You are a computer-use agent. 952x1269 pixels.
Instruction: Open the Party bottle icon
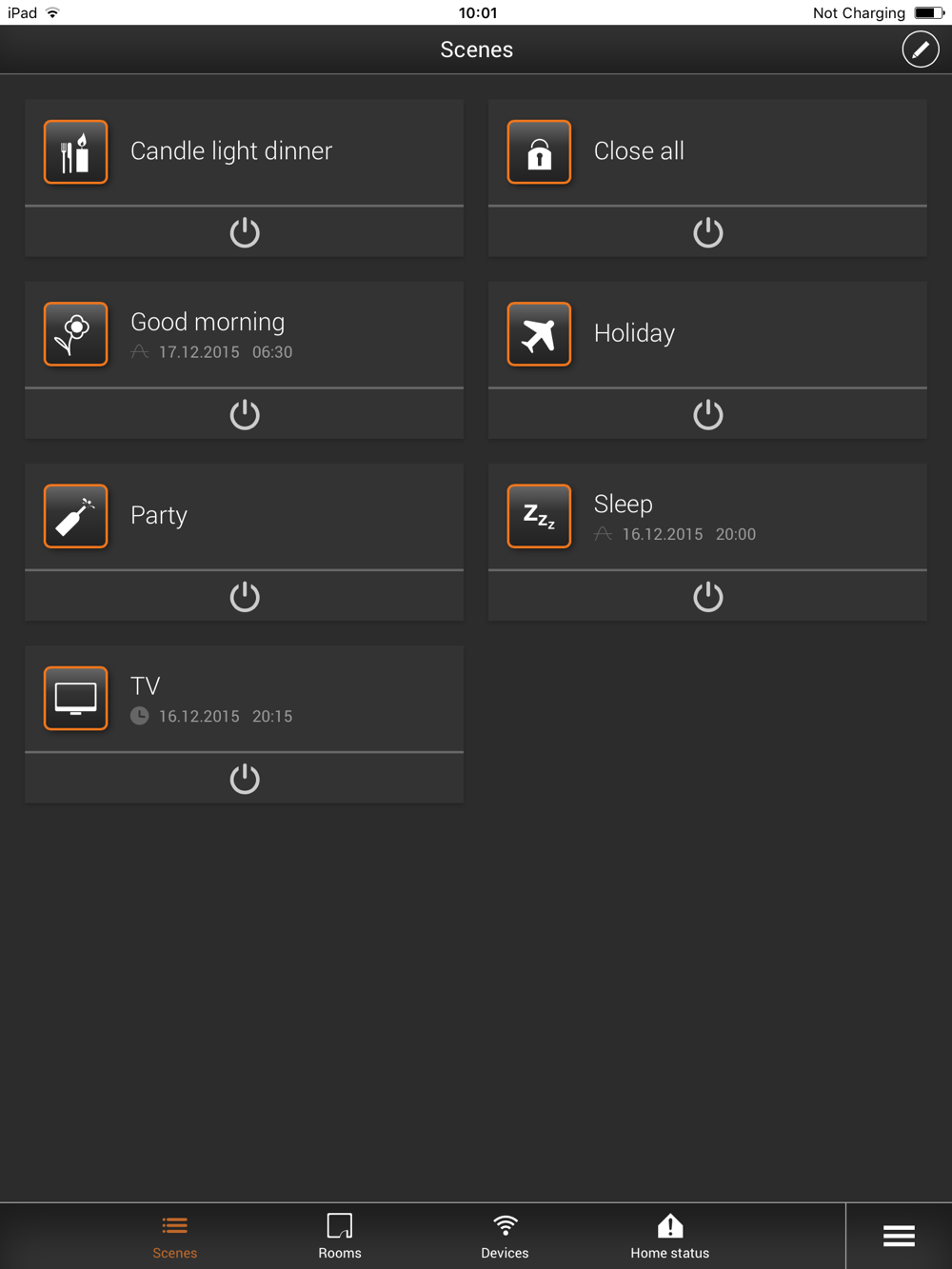(x=75, y=516)
